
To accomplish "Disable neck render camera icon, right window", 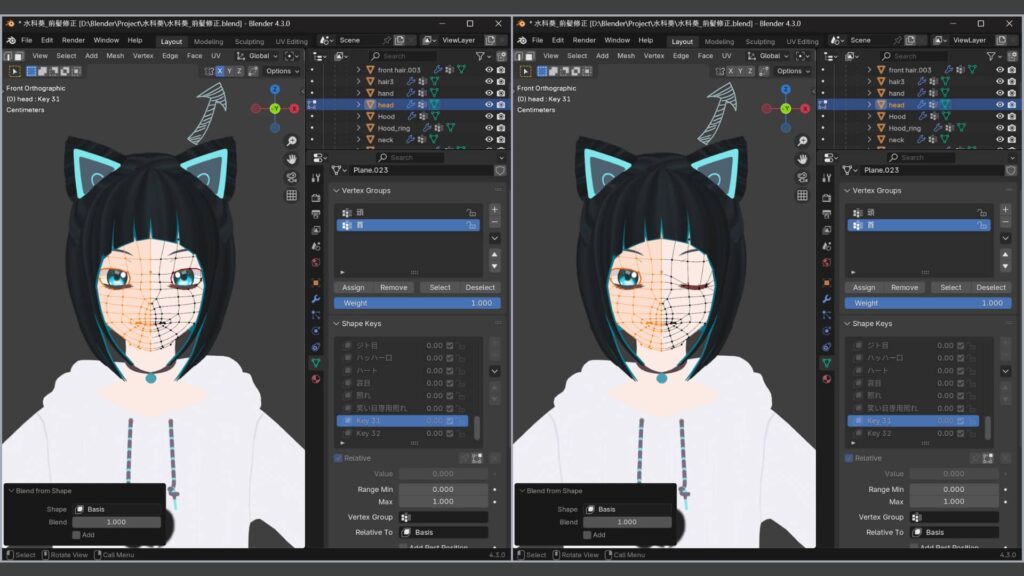I will (1012, 140).
